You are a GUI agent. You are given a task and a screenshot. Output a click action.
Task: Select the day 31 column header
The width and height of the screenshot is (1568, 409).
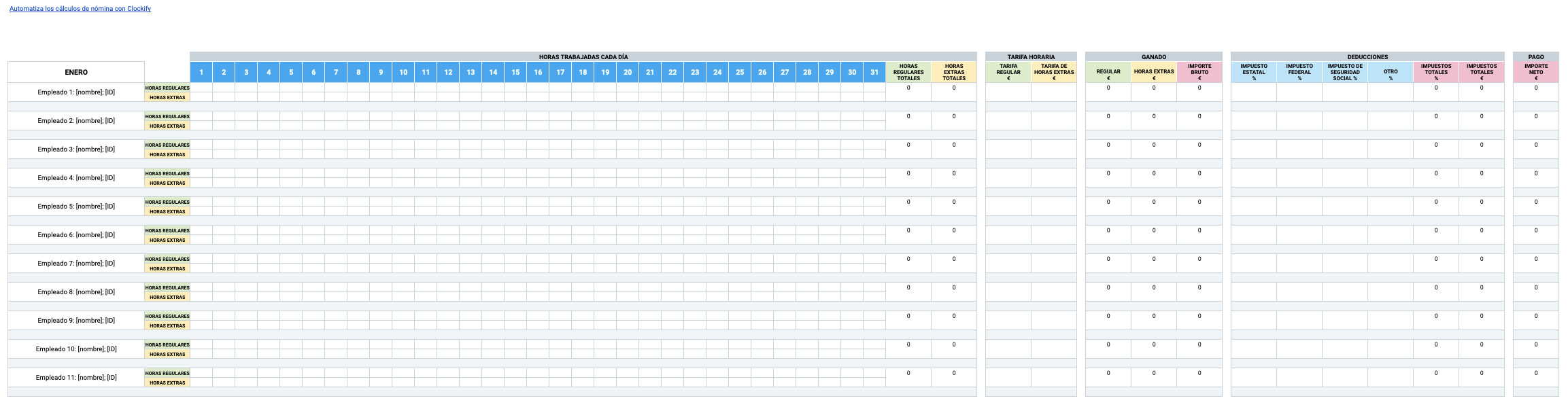pyautogui.click(x=874, y=72)
